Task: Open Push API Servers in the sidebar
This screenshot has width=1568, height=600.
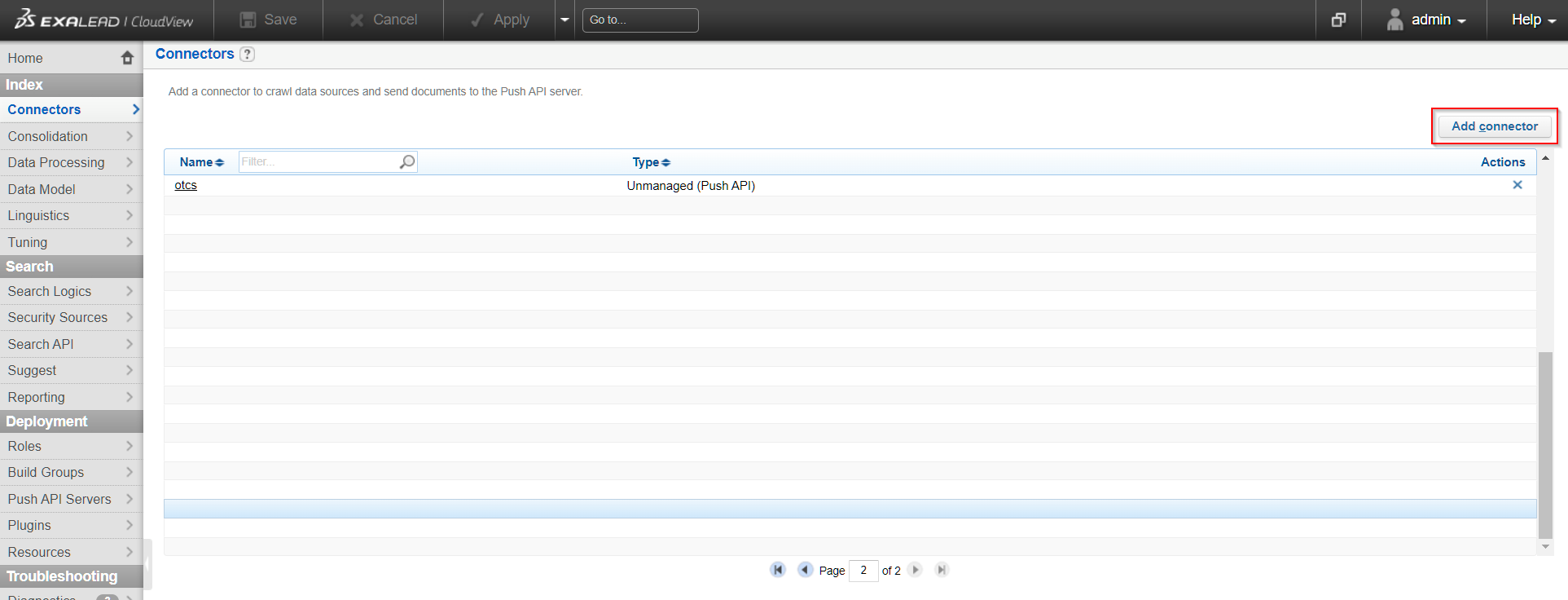Action: (72, 499)
